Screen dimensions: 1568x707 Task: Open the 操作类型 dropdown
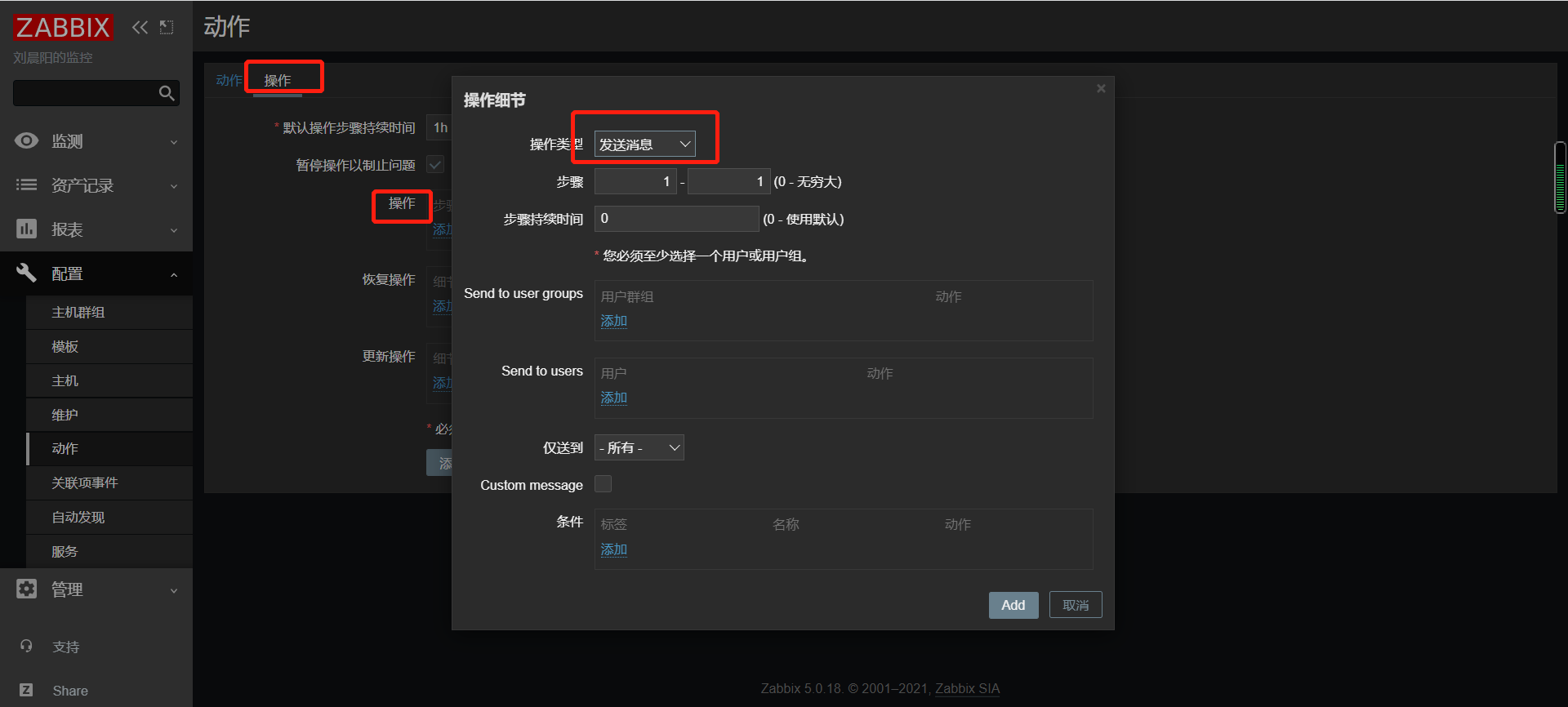click(645, 144)
